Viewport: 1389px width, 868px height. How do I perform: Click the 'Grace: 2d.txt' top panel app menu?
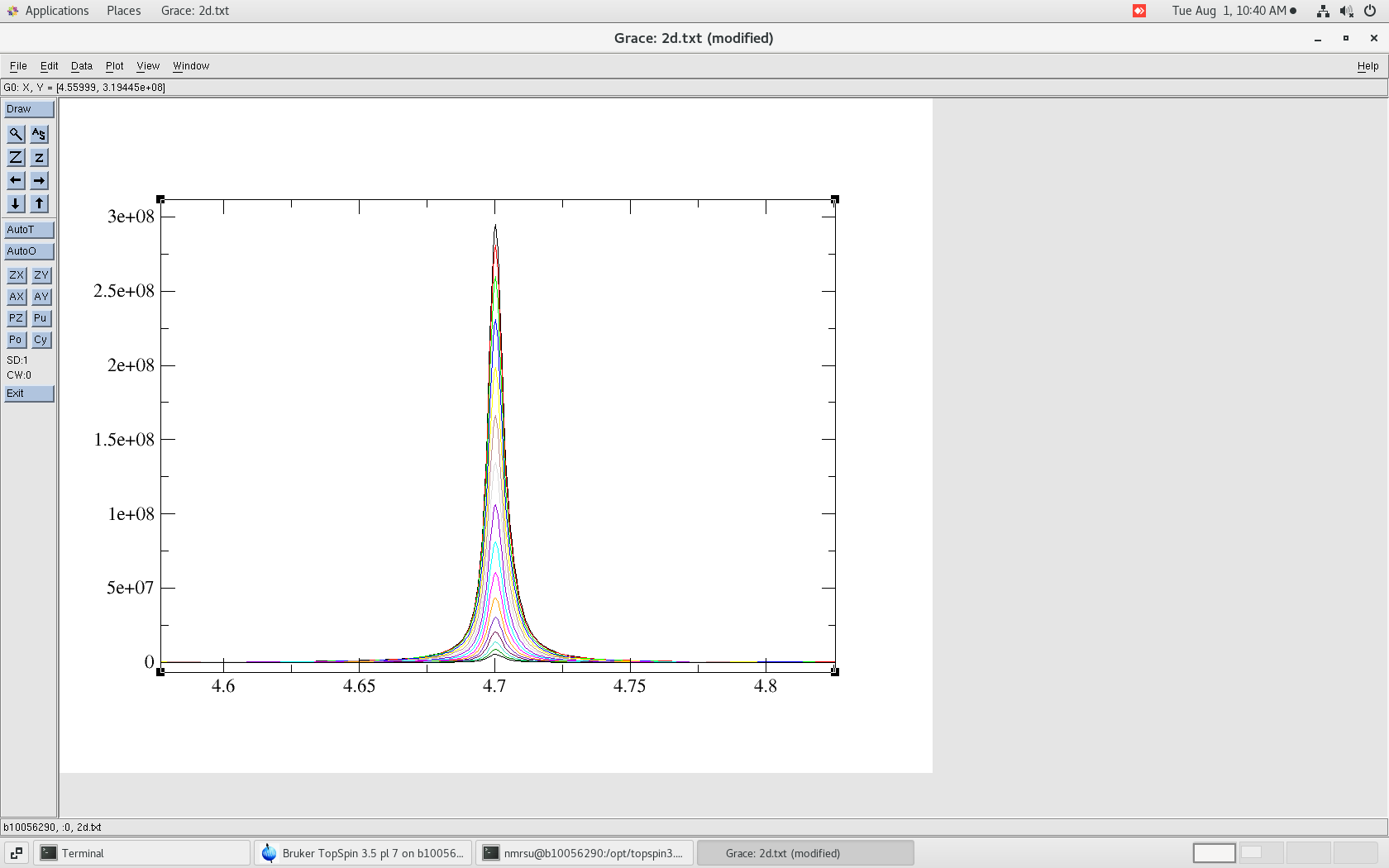pos(195,11)
